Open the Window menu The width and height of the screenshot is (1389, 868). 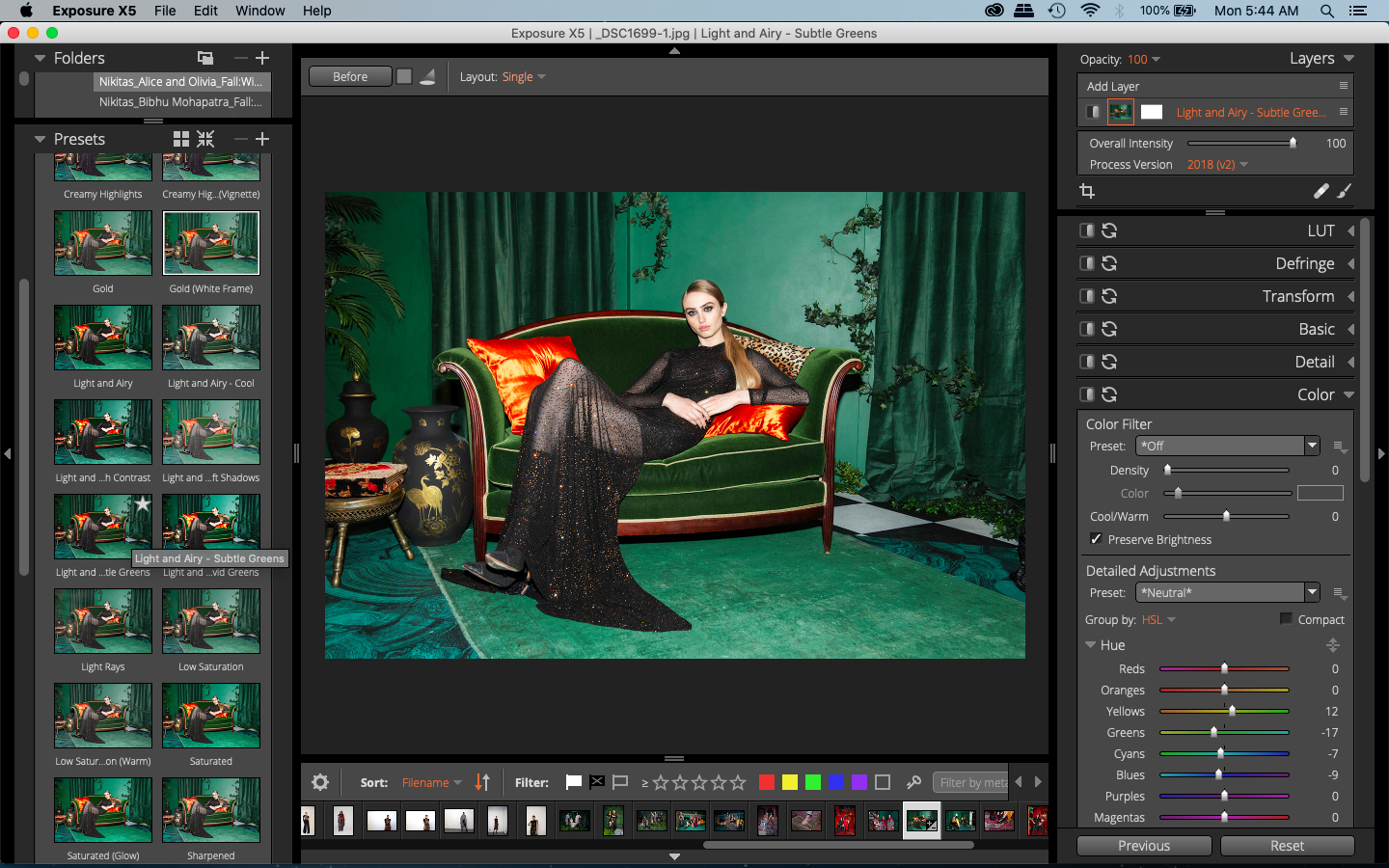coord(260,11)
